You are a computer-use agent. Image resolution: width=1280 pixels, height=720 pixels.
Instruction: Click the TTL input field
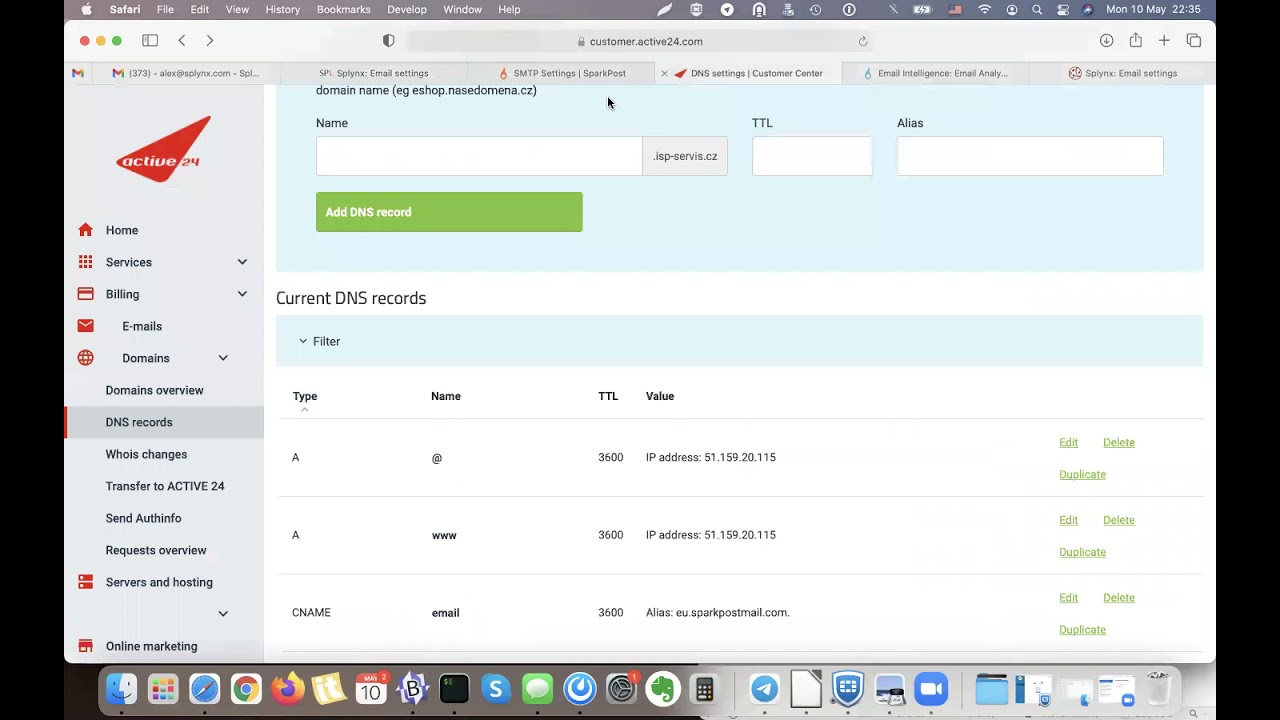812,156
